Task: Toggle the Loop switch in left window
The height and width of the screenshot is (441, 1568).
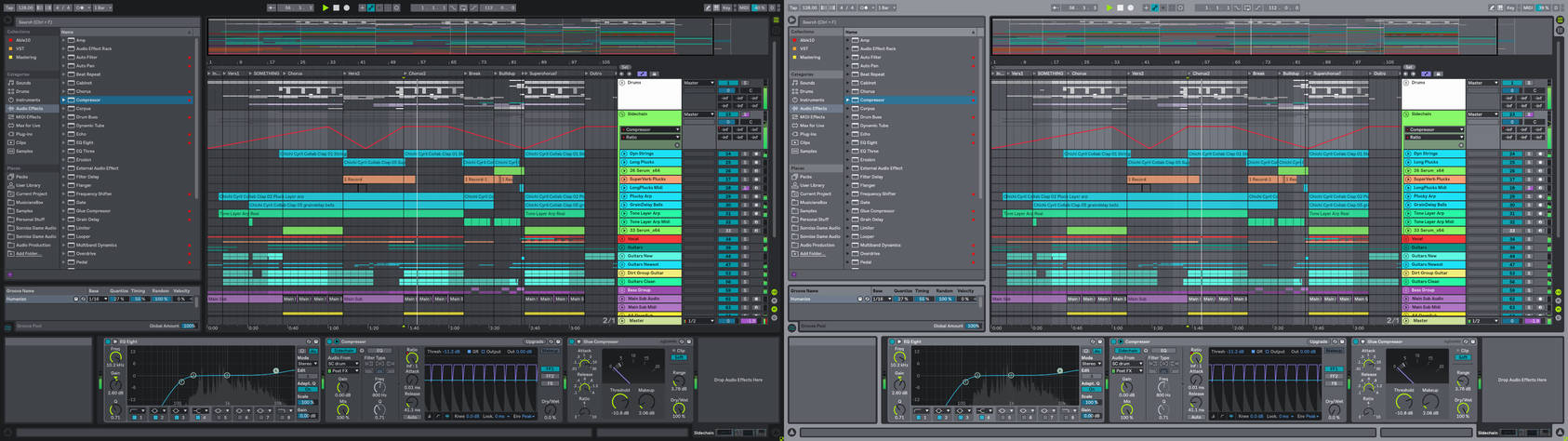Action: coord(463,7)
